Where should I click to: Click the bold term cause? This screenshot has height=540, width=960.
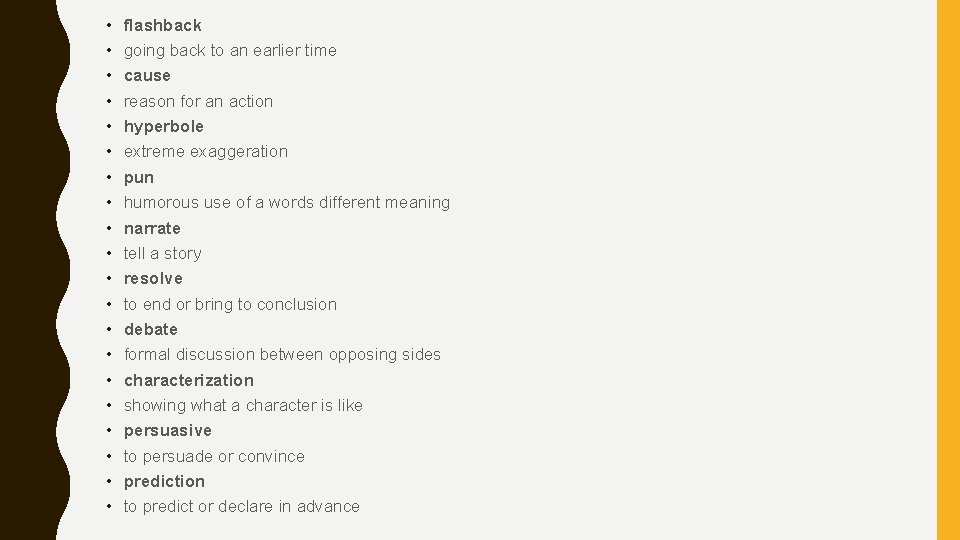(147, 76)
